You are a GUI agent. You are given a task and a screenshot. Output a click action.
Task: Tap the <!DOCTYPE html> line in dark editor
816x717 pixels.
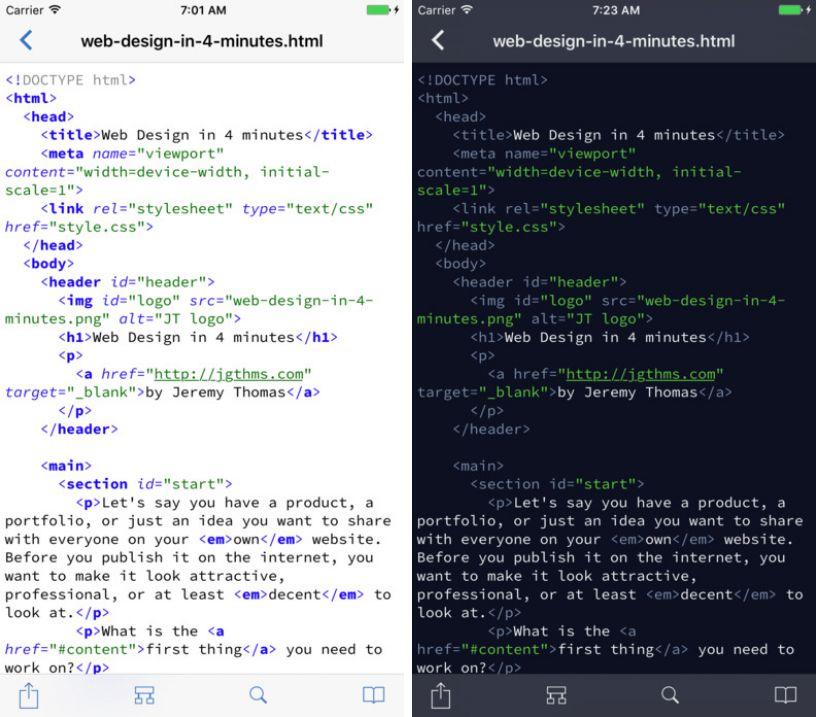coord(482,80)
